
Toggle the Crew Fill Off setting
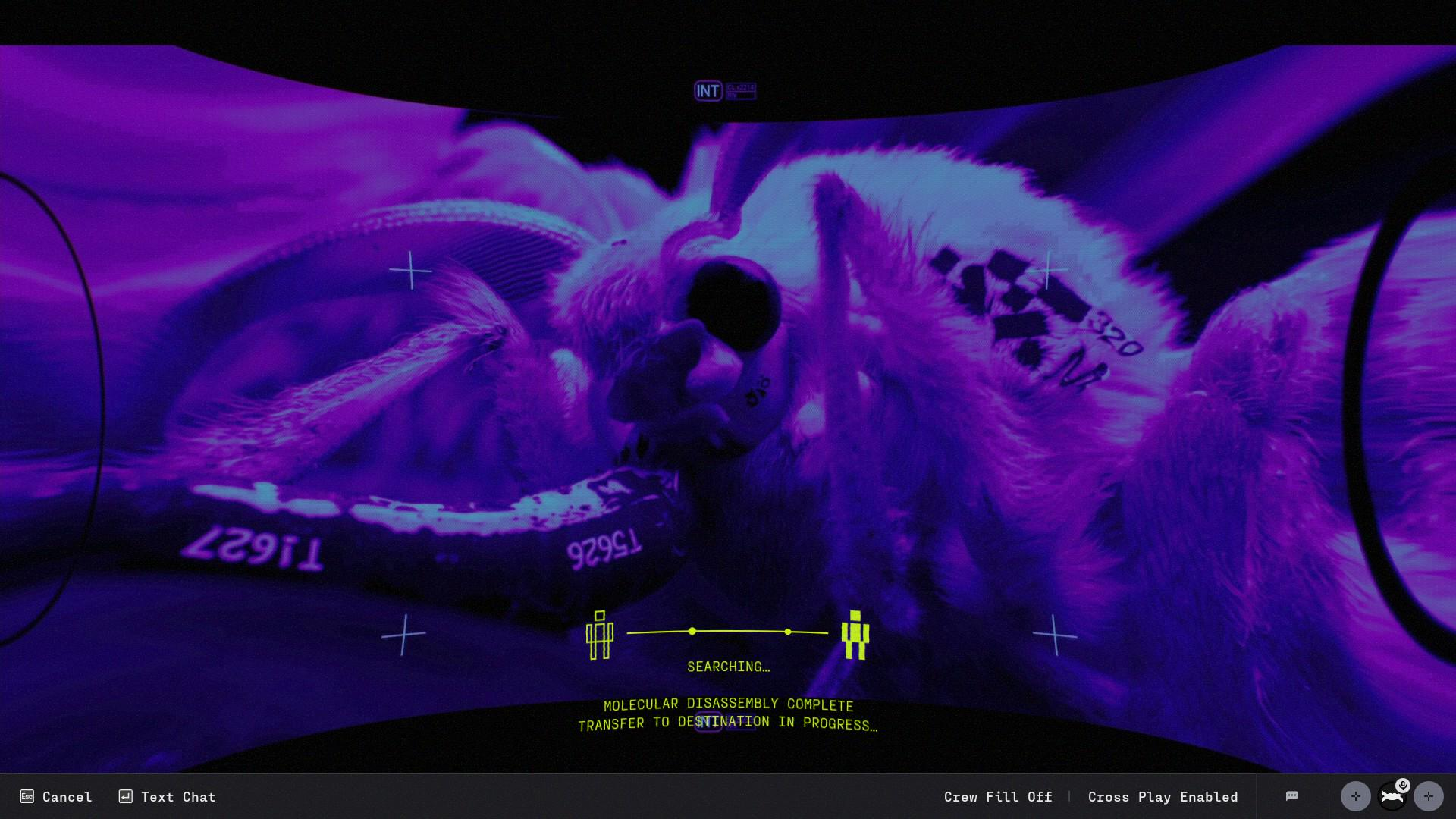[998, 797]
